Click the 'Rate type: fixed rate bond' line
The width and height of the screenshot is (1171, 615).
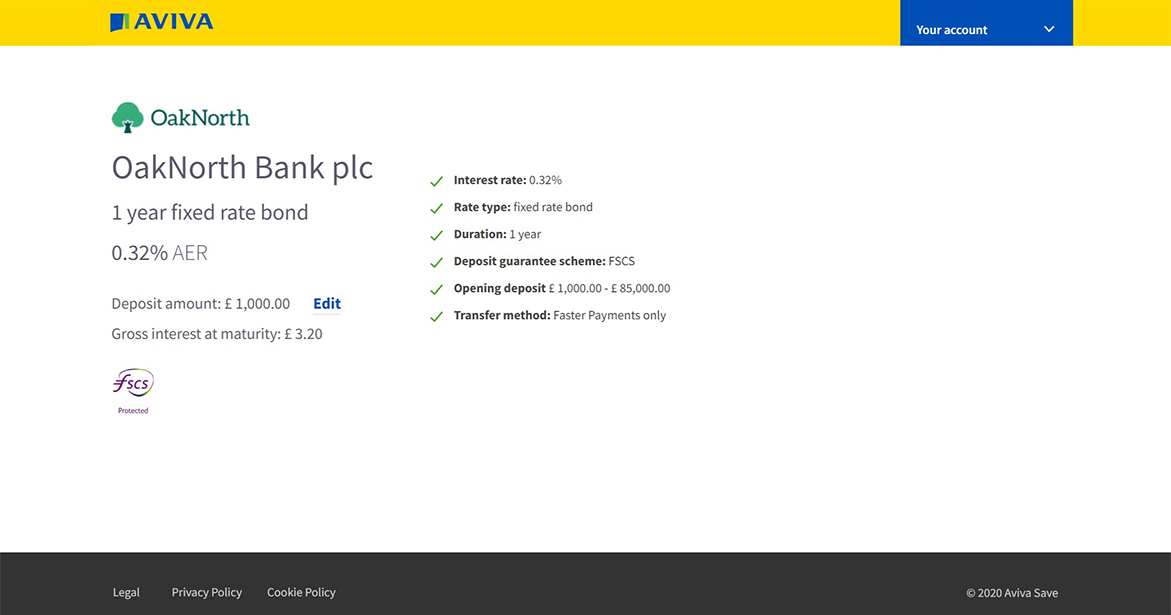click(524, 207)
